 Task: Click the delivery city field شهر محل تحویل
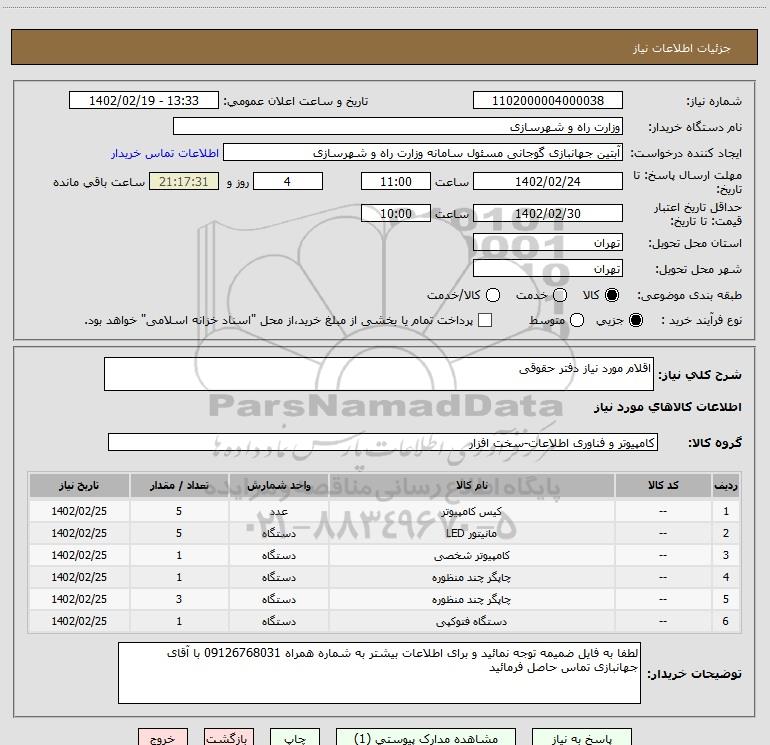tap(548, 269)
